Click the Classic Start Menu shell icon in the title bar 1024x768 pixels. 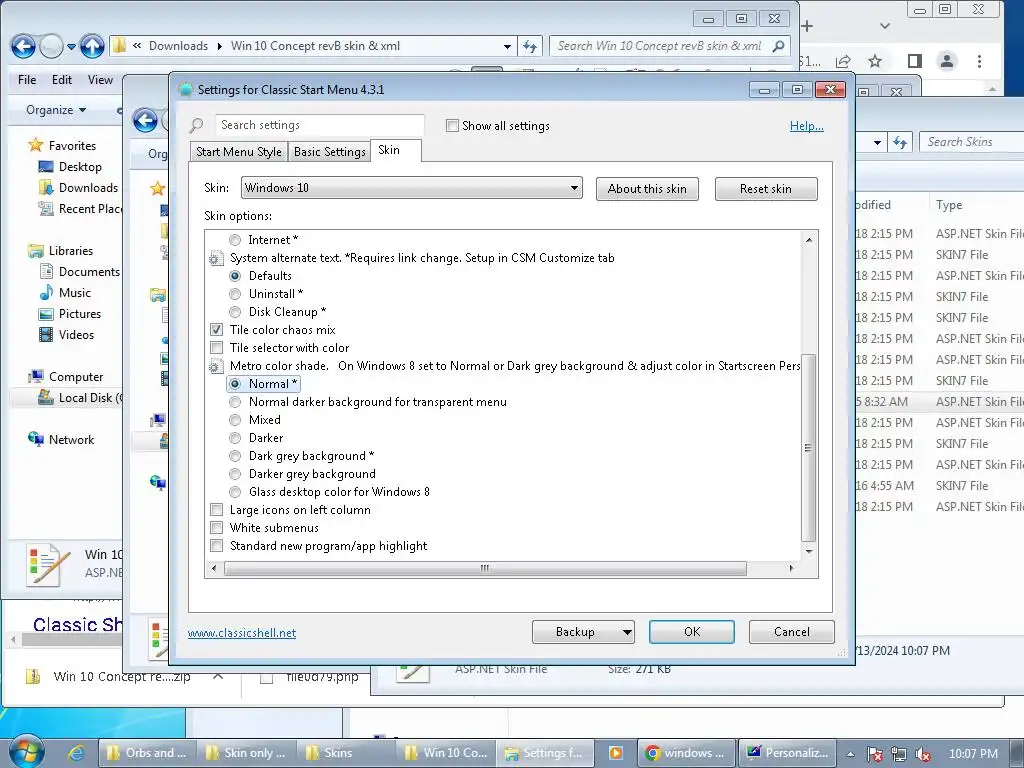pos(185,89)
